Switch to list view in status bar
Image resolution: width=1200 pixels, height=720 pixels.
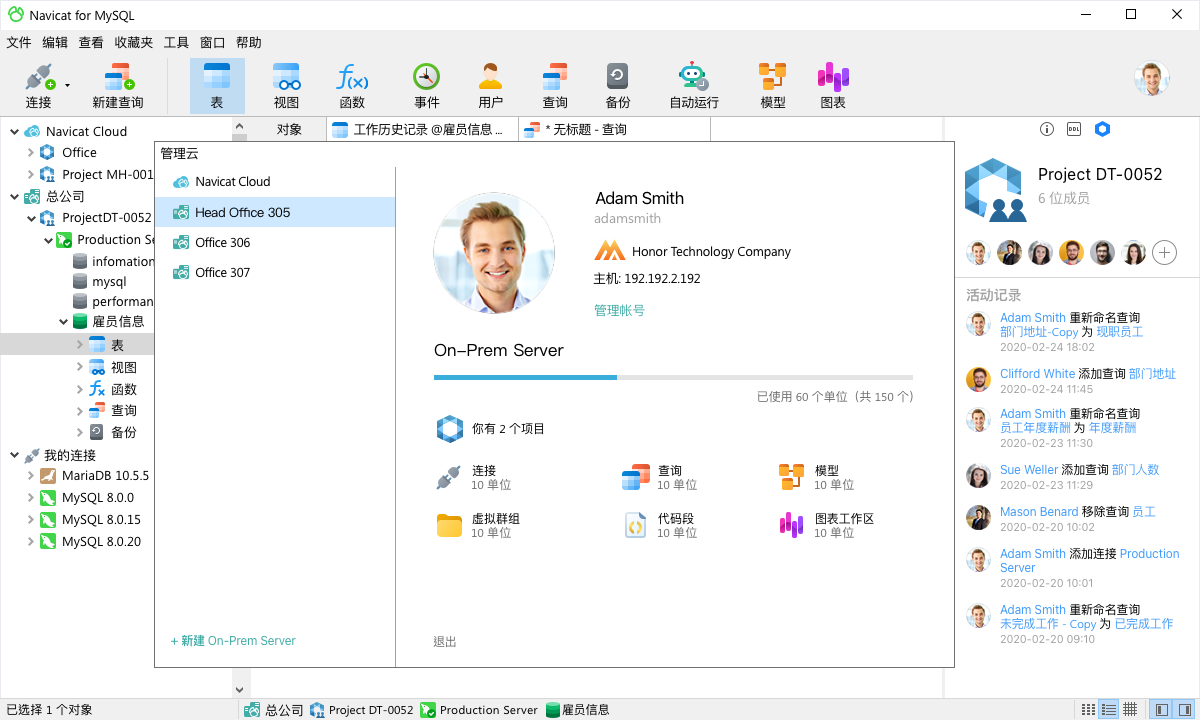1088,709
